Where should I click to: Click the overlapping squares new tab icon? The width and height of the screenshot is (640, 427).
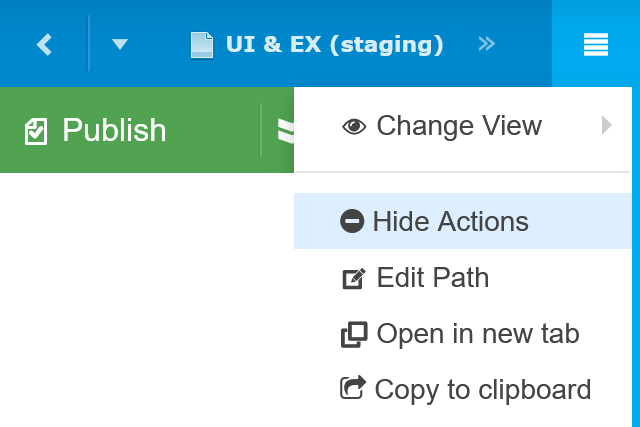pos(354,334)
